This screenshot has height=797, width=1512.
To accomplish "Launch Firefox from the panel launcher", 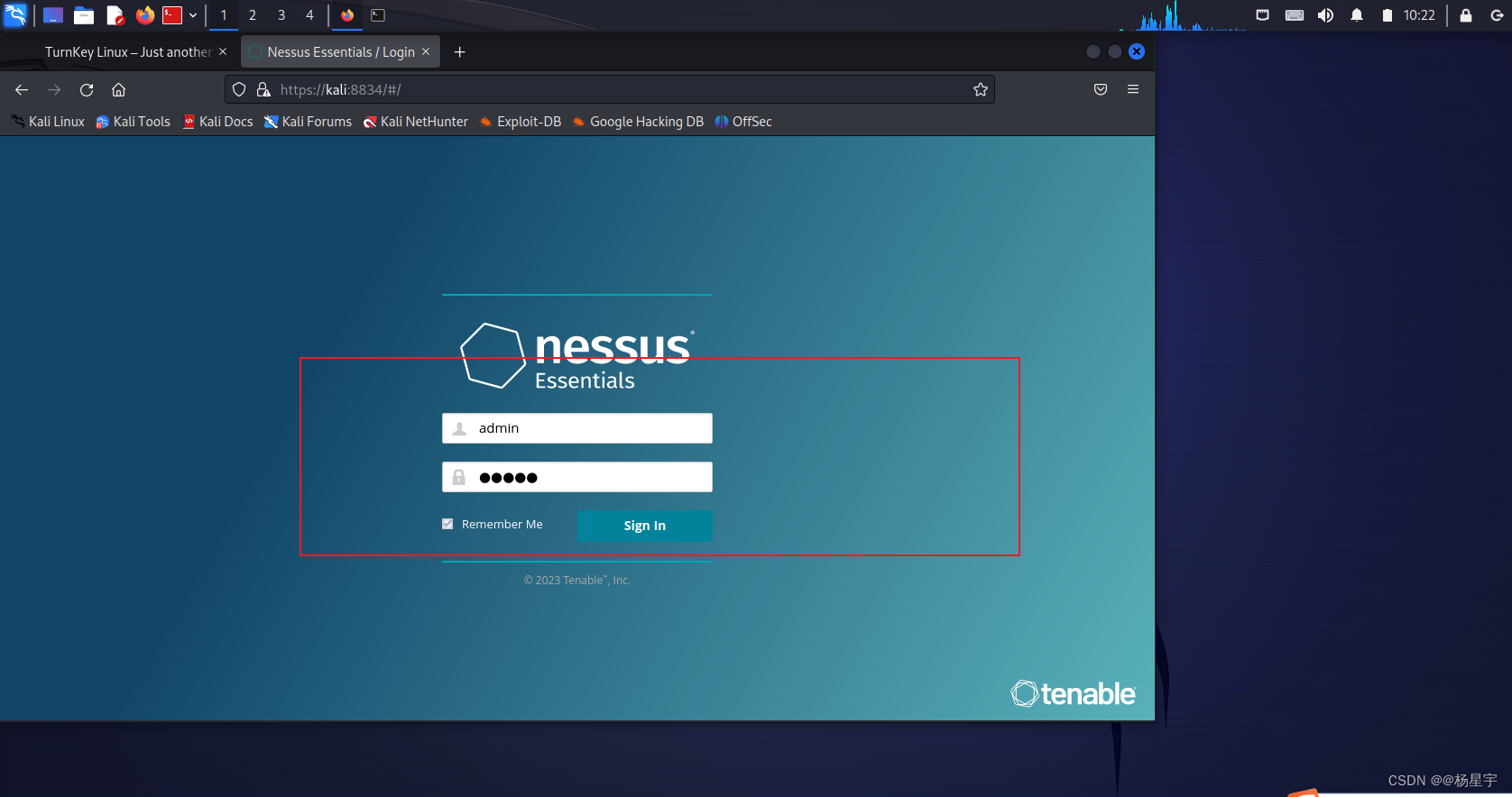I will pos(144,15).
